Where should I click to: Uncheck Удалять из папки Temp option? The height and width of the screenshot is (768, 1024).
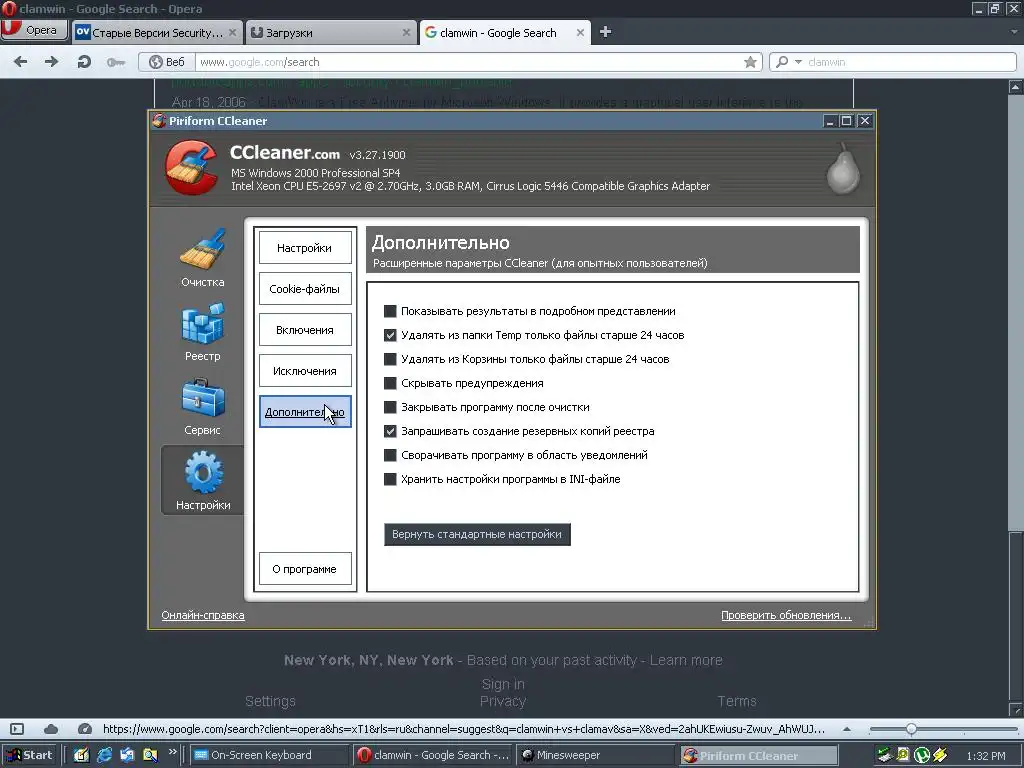pos(390,335)
